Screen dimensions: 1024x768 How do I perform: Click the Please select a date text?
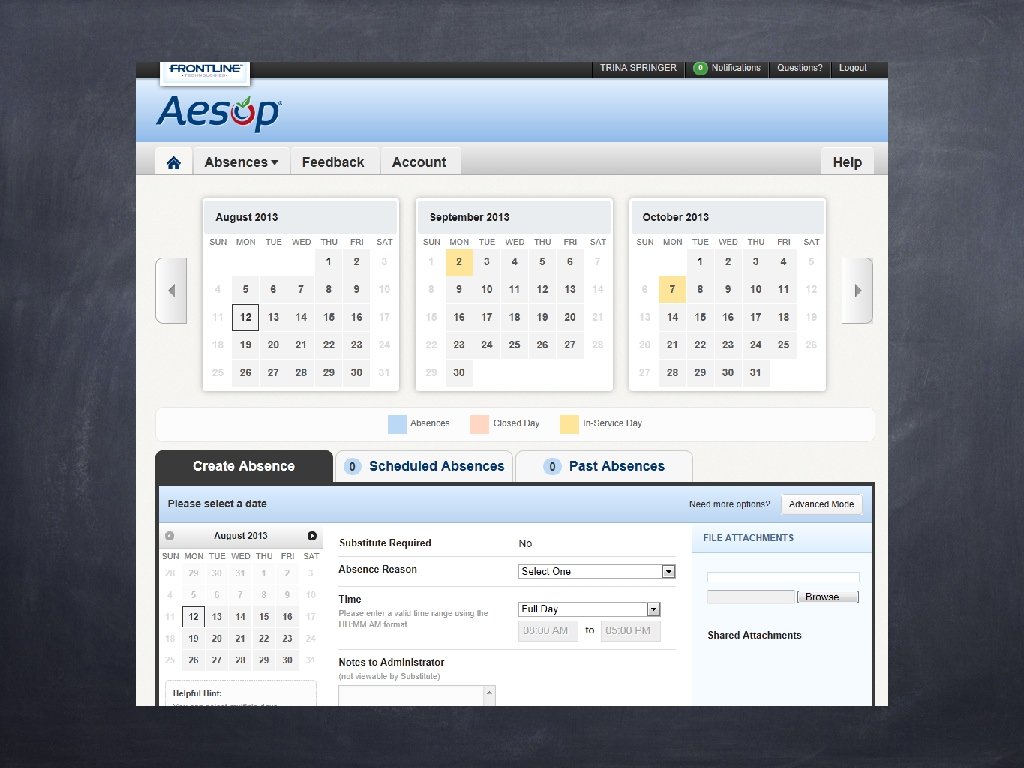pyautogui.click(x=217, y=504)
